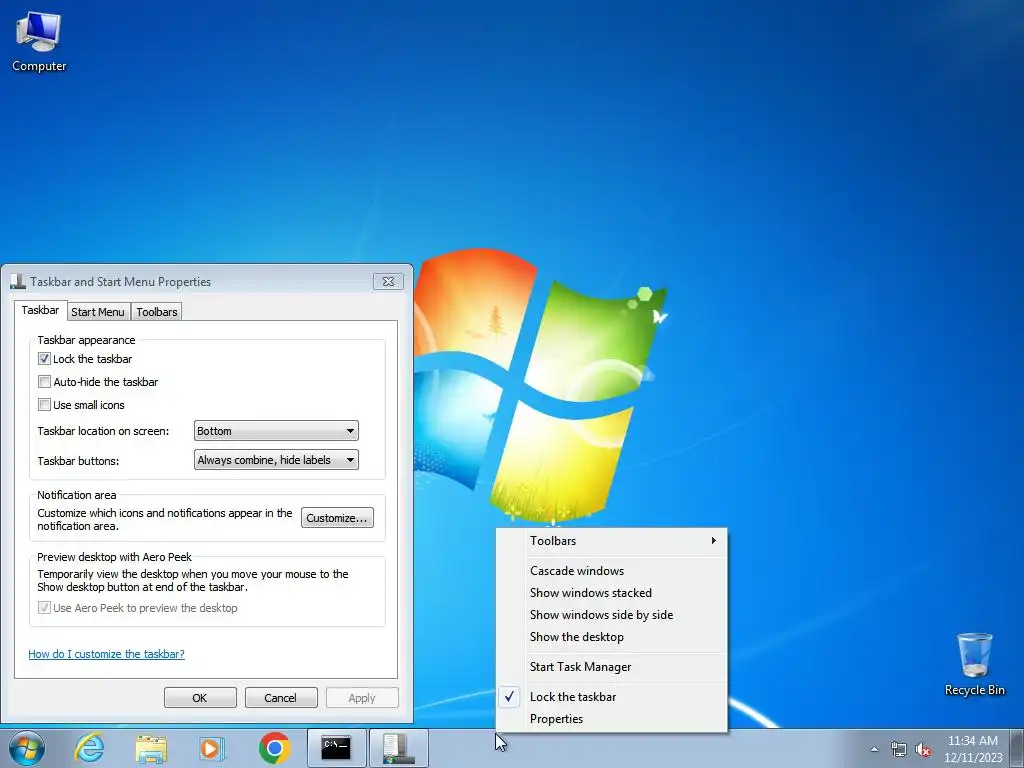Open the Computer desktop icon
Viewport: 1024px width, 768px height.
tap(39, 42)
